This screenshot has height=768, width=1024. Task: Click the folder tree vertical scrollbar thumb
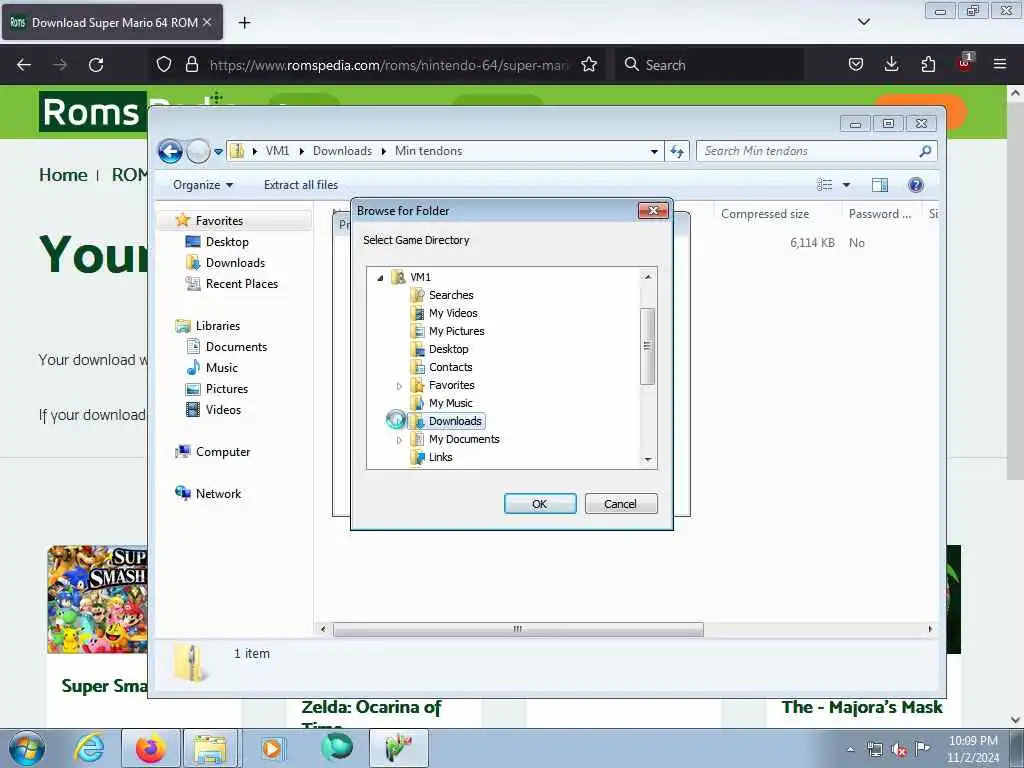[x=647, y=346]
